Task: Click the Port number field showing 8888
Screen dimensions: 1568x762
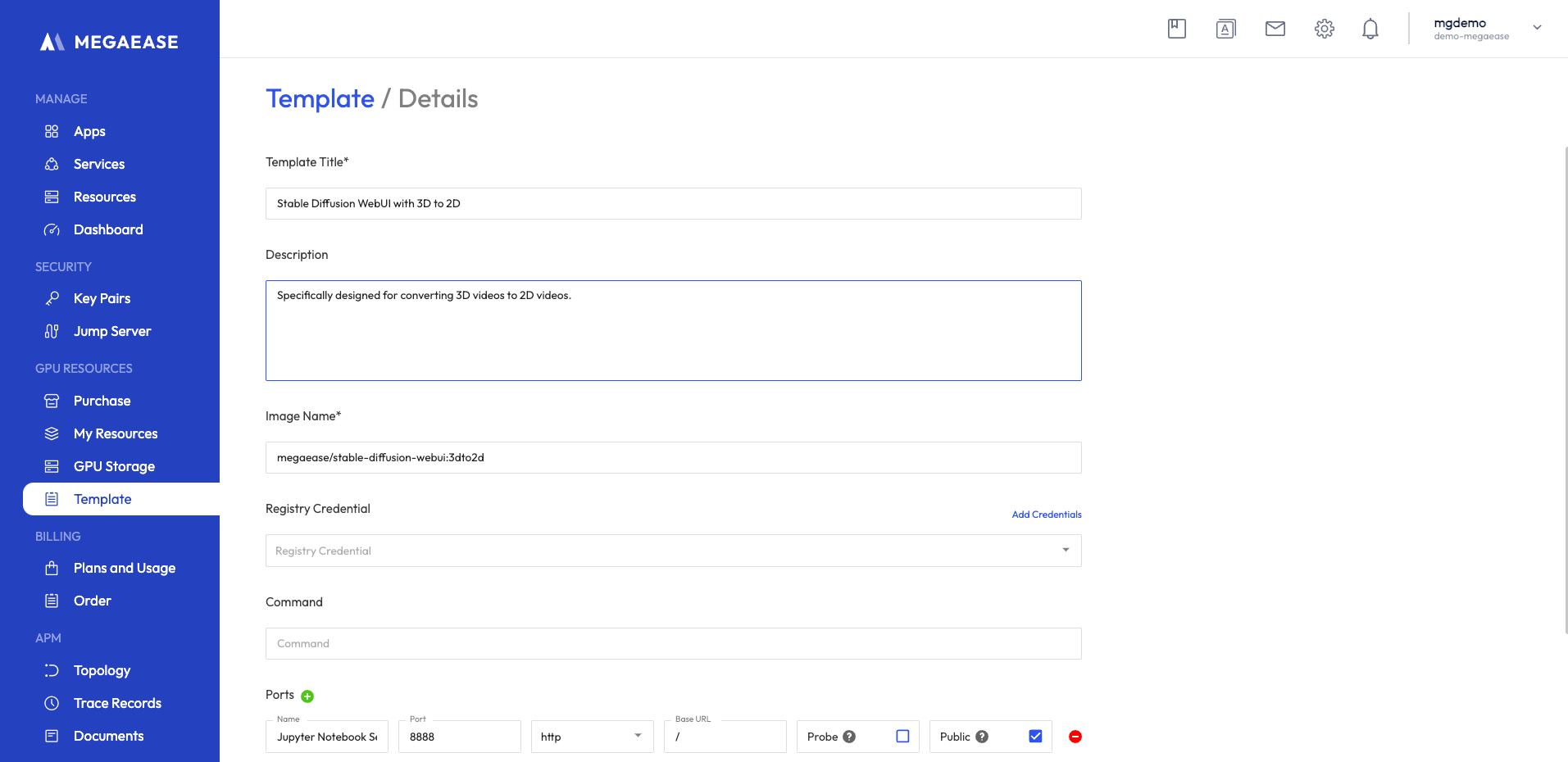Action: (459, 737)
